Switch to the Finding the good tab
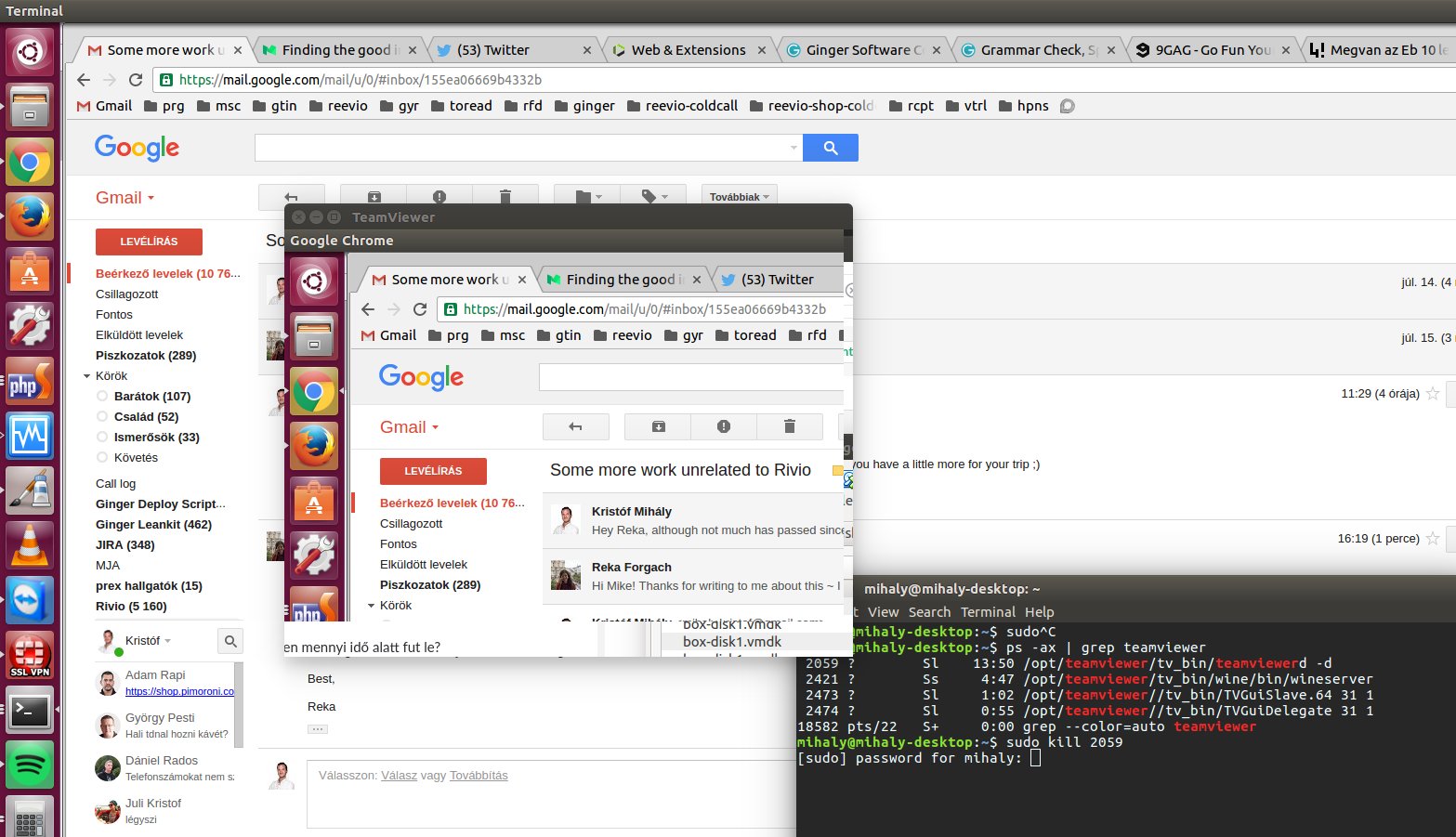Viewport: 1456px width, 837px height. 341,50
